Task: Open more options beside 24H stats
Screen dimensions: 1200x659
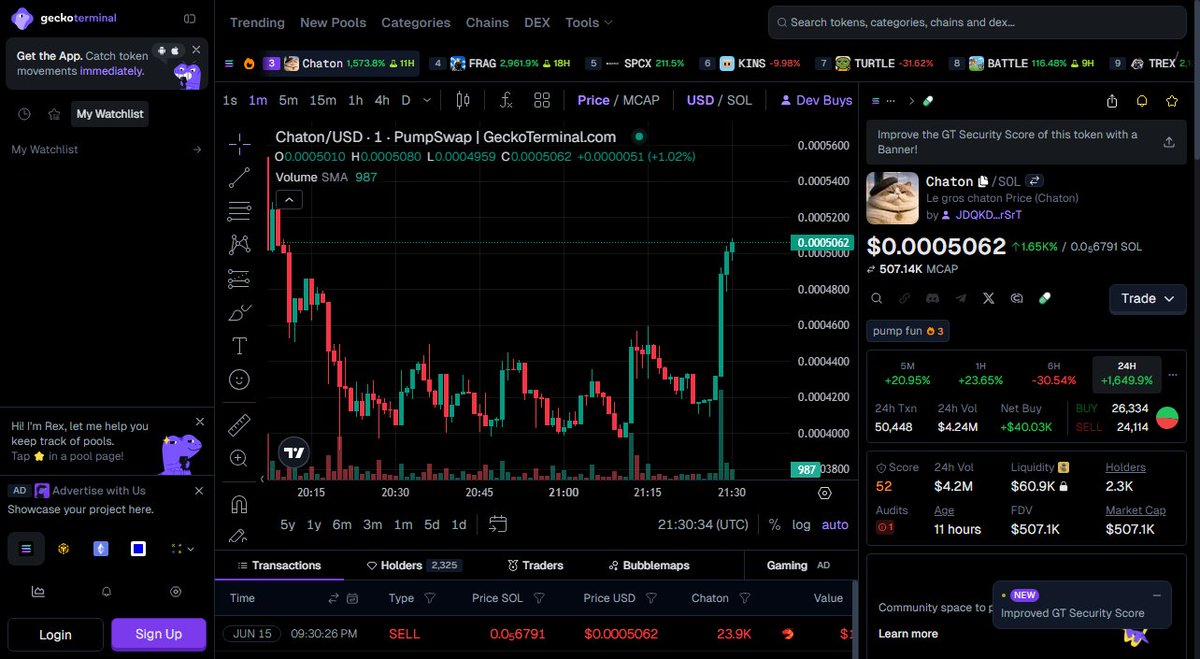Action: (1173, 375)
